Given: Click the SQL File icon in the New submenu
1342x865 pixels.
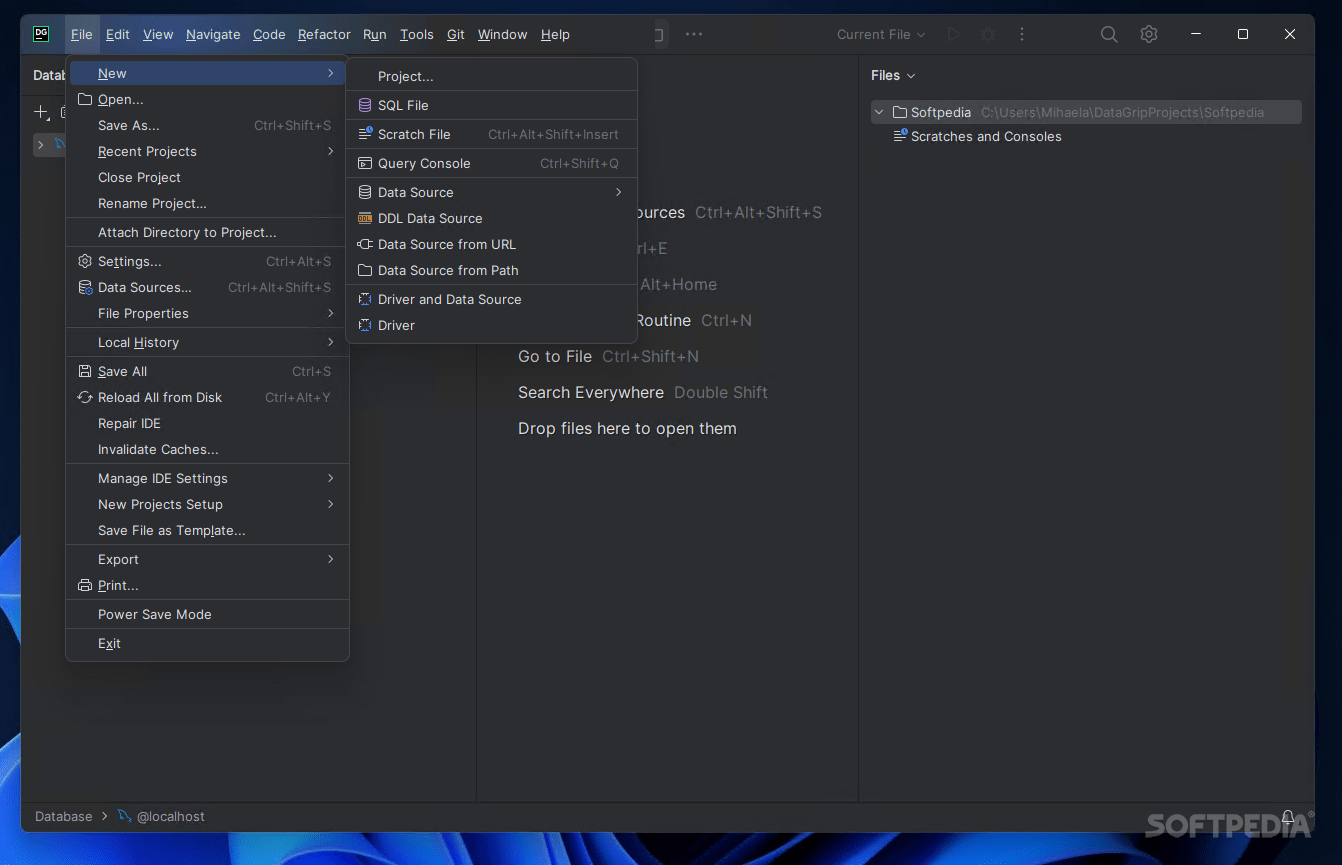Looking at the screenshot, I should click(365, 105).
